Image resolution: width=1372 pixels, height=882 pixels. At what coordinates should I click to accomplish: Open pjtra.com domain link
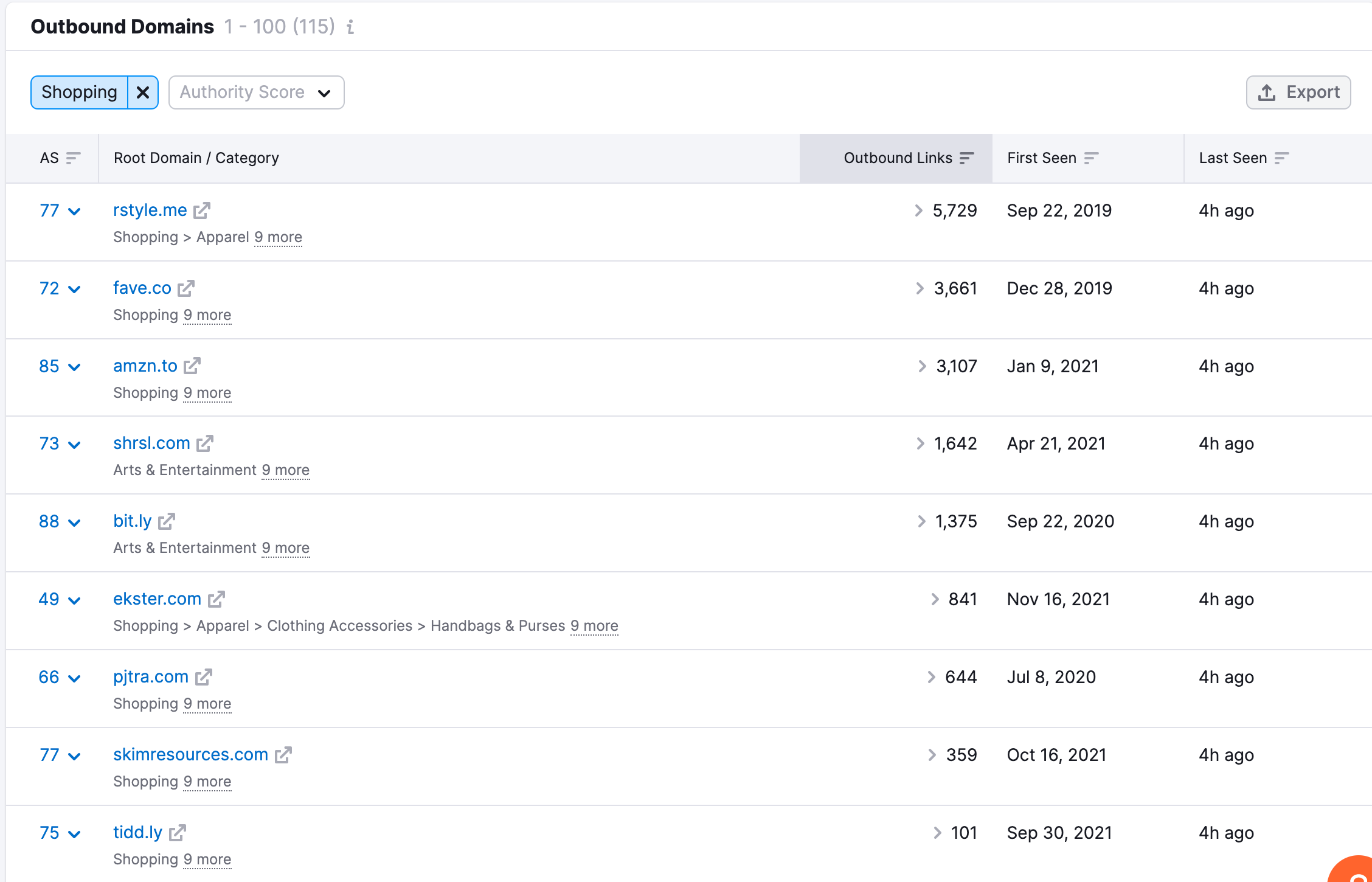pos(151,676)
